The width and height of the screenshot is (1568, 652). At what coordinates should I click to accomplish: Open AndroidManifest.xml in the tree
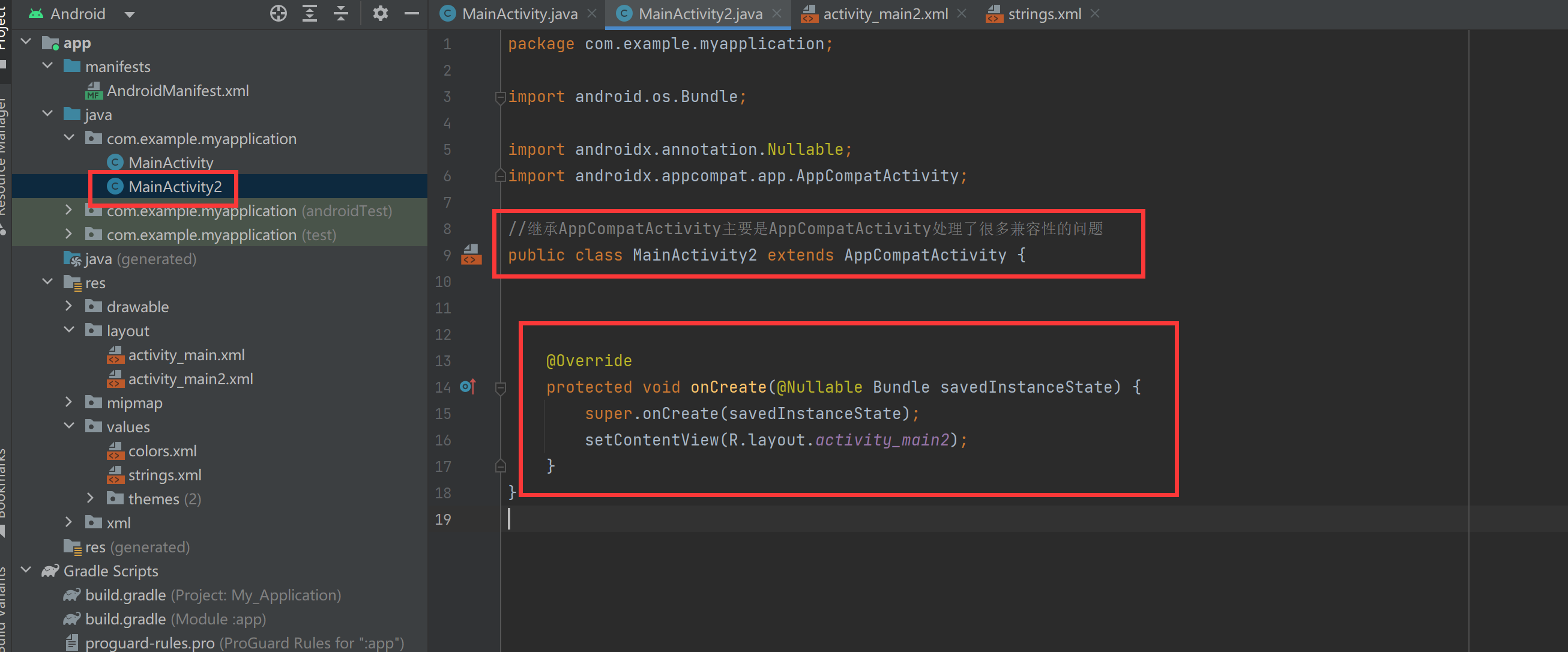pos(178,91)
